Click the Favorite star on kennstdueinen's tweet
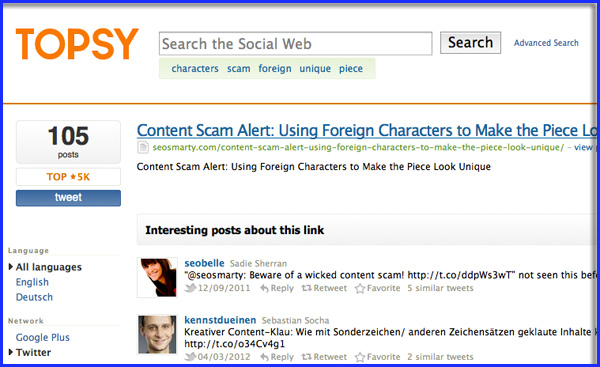600x367 pixels. click(360, 357)
